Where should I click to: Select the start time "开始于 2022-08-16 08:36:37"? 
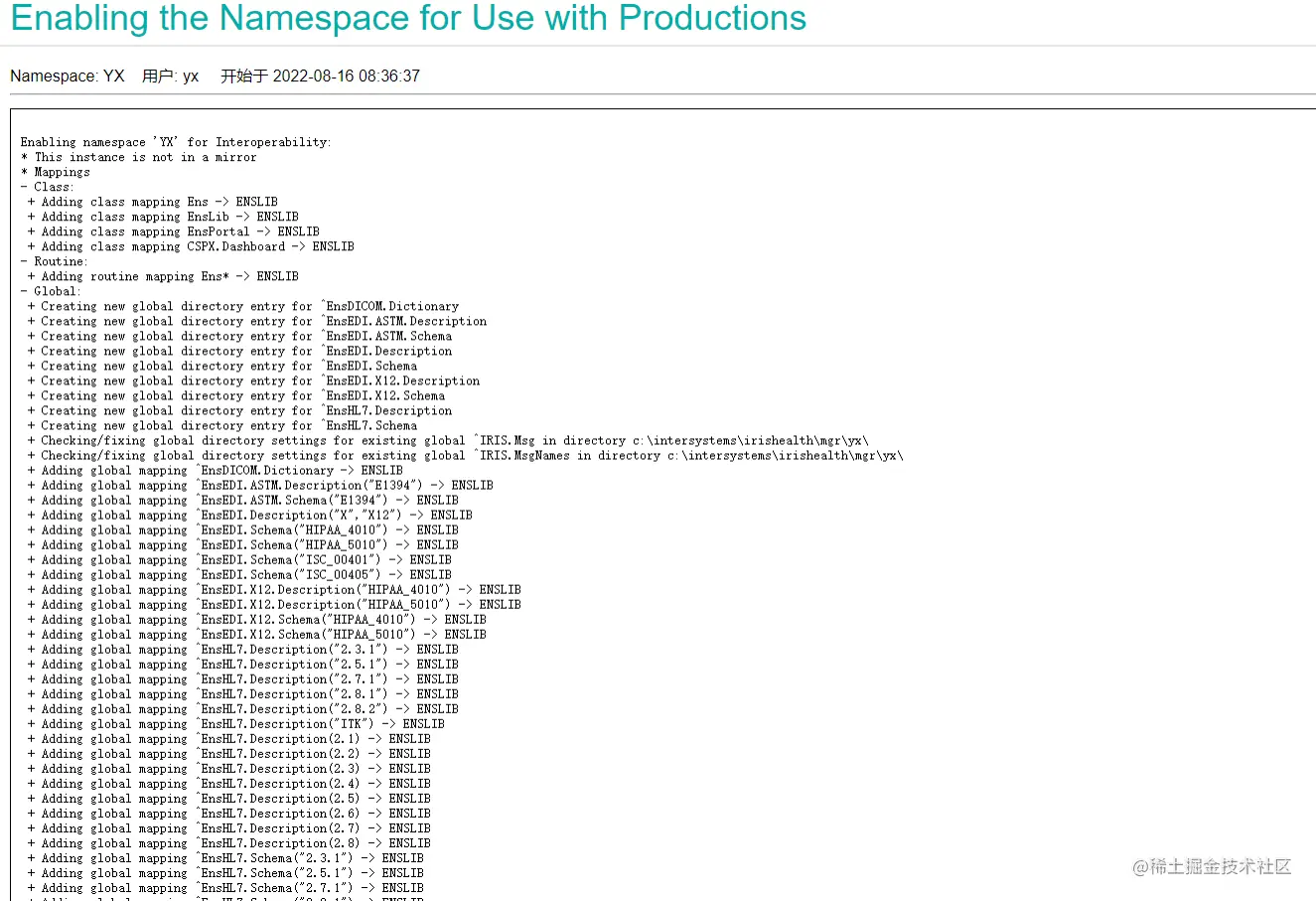[320, 76]
